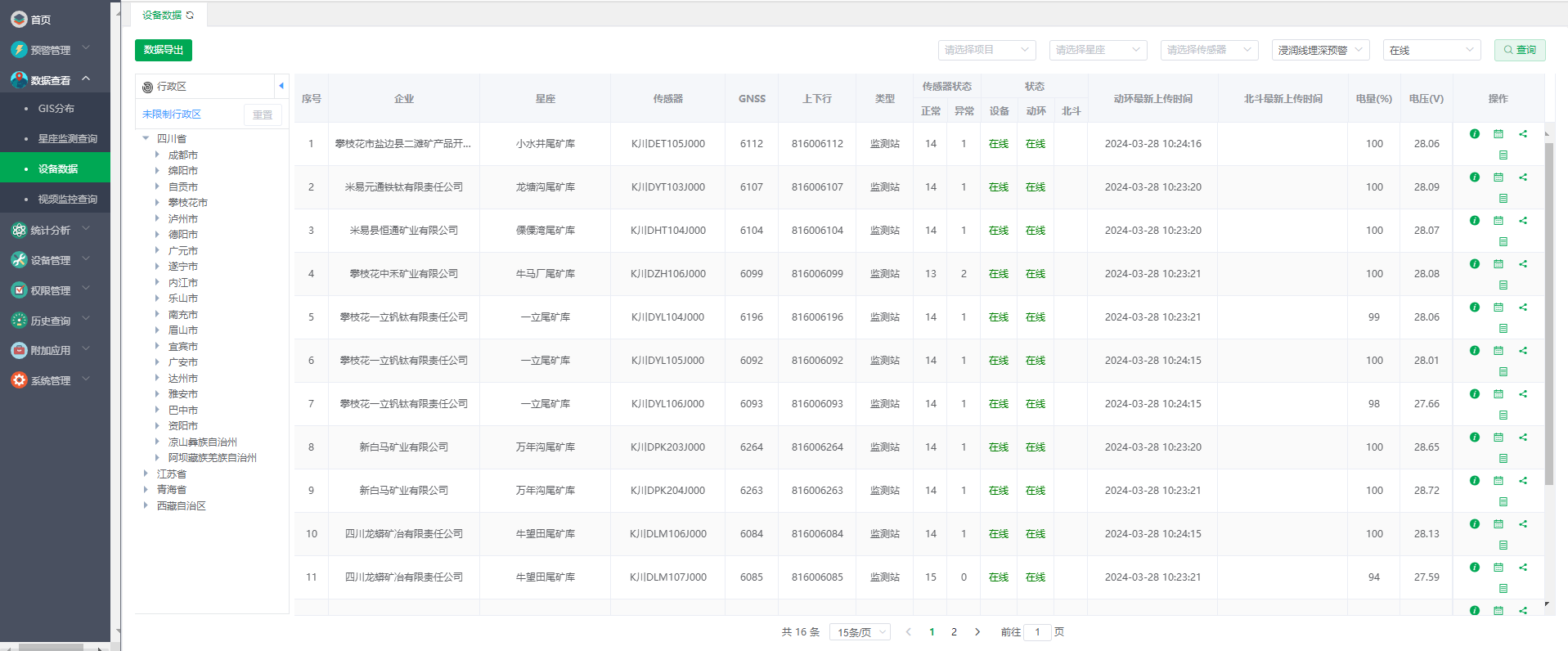Open the 请选择项目 dropdown
1568x651 pixels.
986,50
